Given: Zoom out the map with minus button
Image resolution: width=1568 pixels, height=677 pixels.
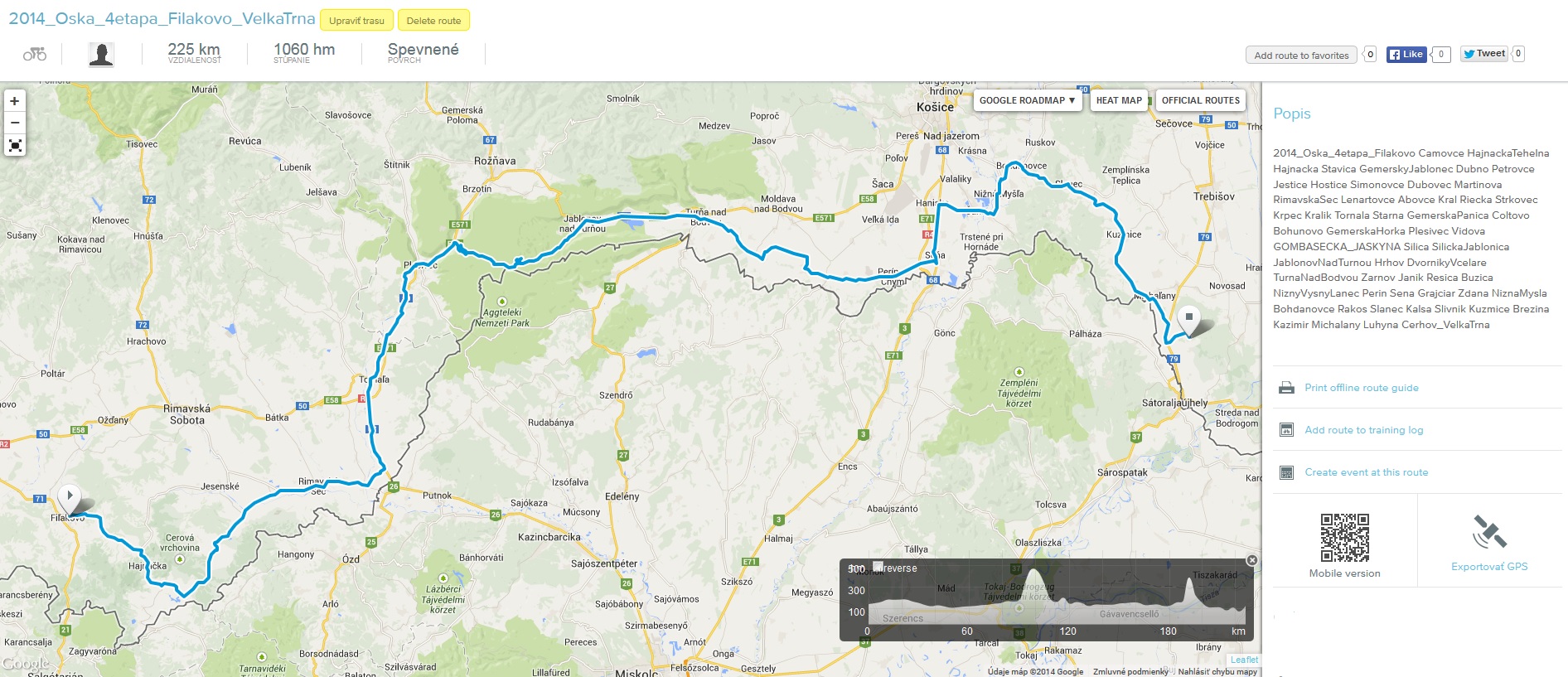Looking at the screenshot, I should (x=15, y=123).
